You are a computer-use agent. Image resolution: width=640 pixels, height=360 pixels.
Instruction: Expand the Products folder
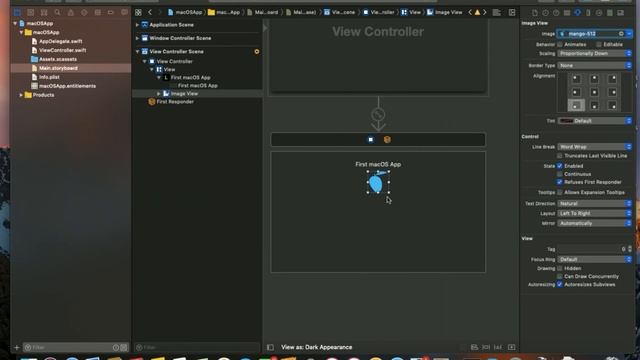pos(21,95)
